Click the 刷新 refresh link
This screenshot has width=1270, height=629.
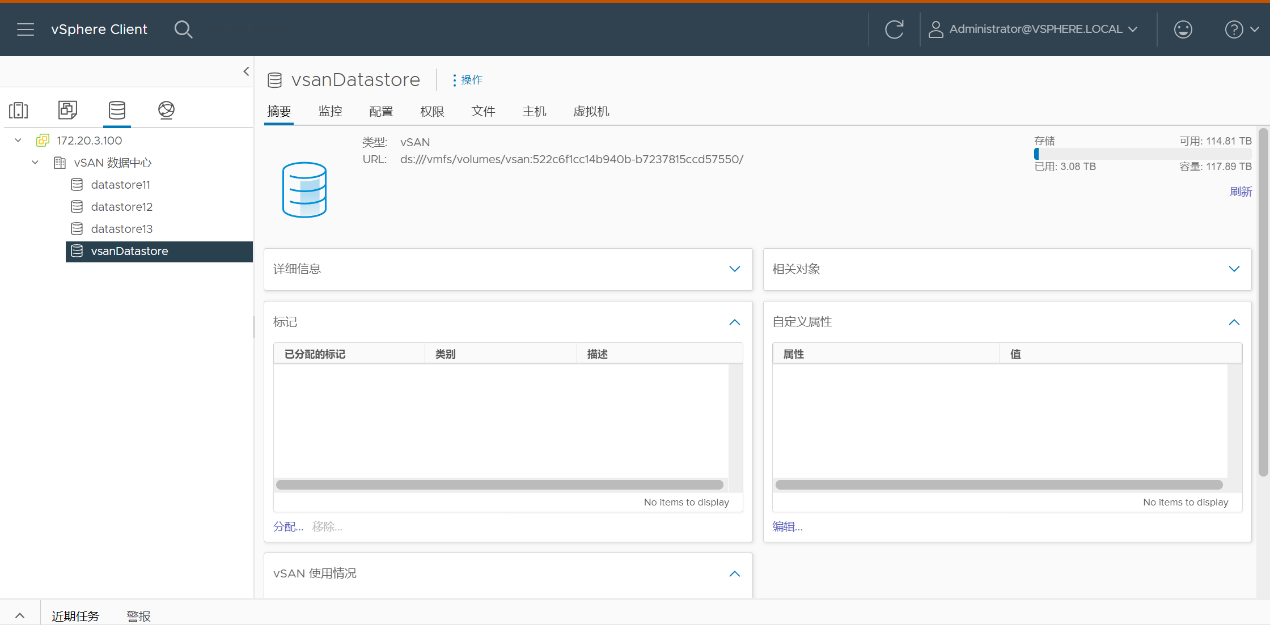(1240, 191)
